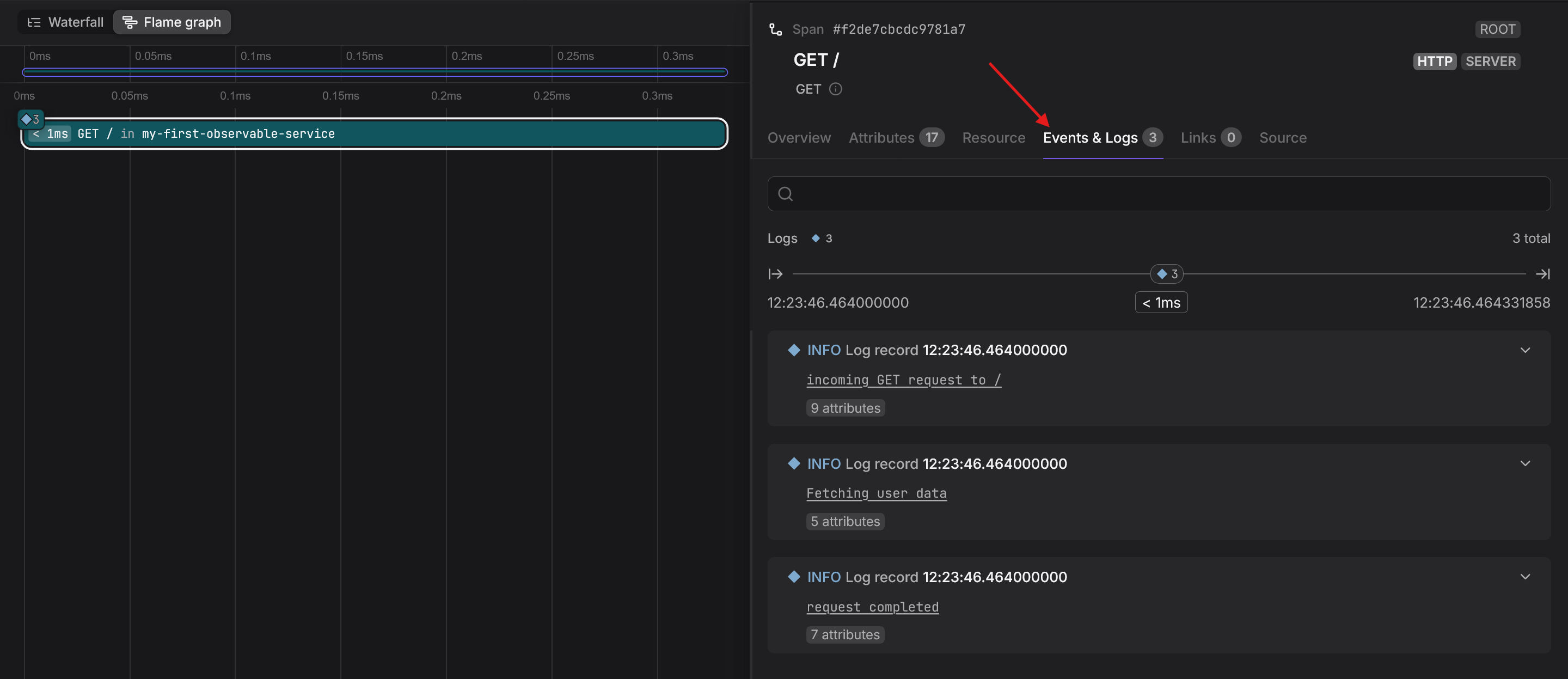Expand the 'incoming GET request to /' log
Screen dimensions: 1568x679
pos(1525,350)
